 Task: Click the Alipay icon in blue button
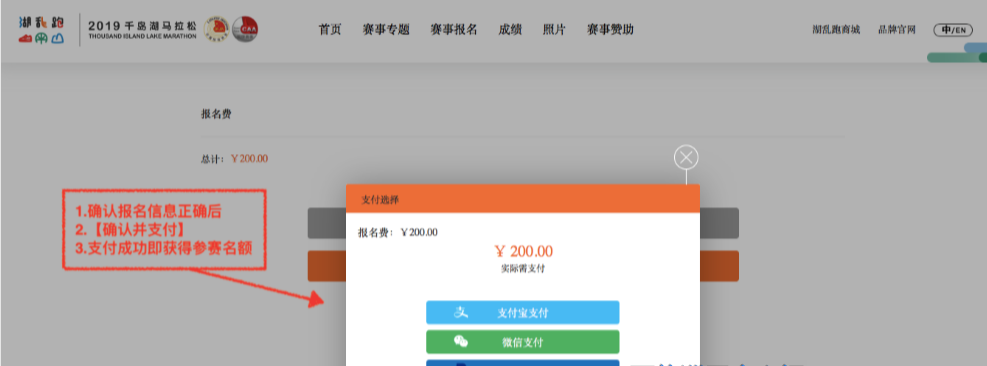(x=461, y=312)
